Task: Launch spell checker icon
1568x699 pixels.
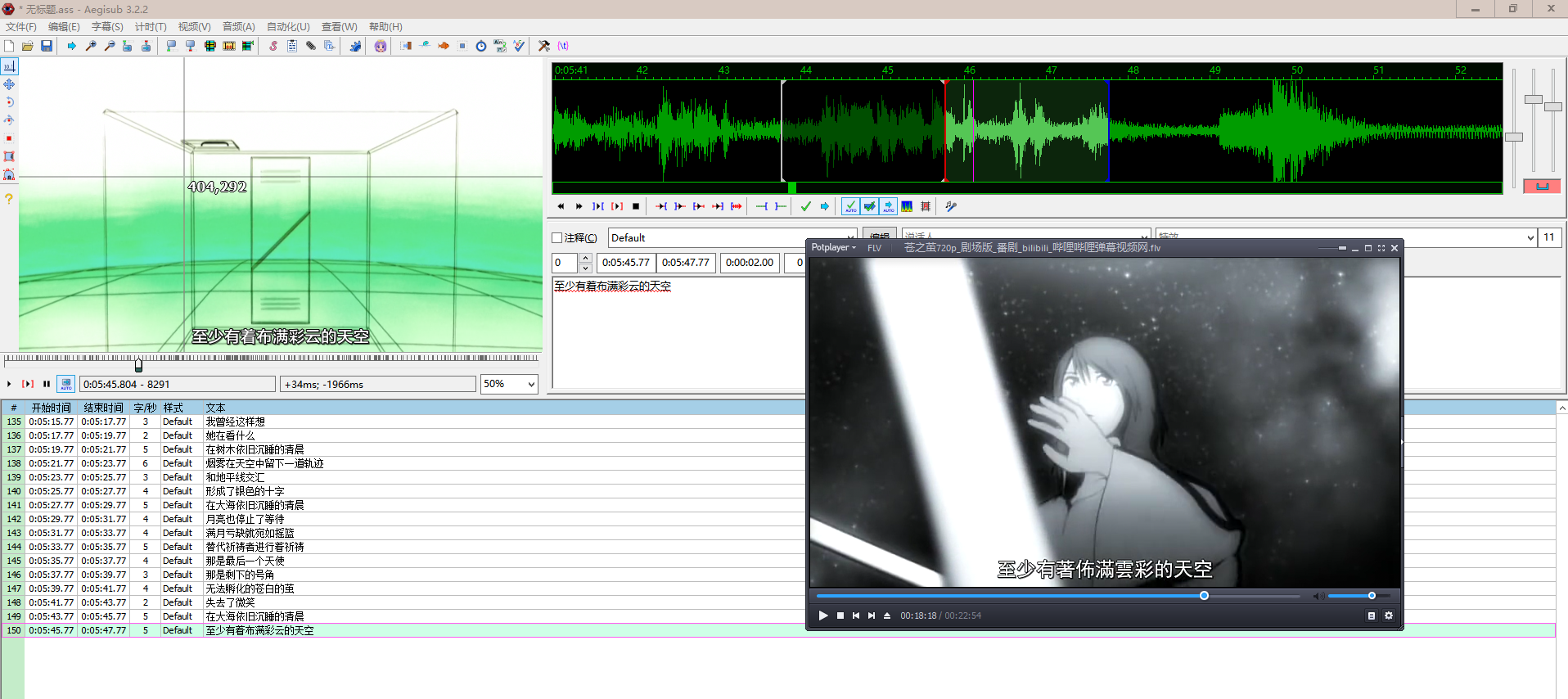Action: pos(519,46)
